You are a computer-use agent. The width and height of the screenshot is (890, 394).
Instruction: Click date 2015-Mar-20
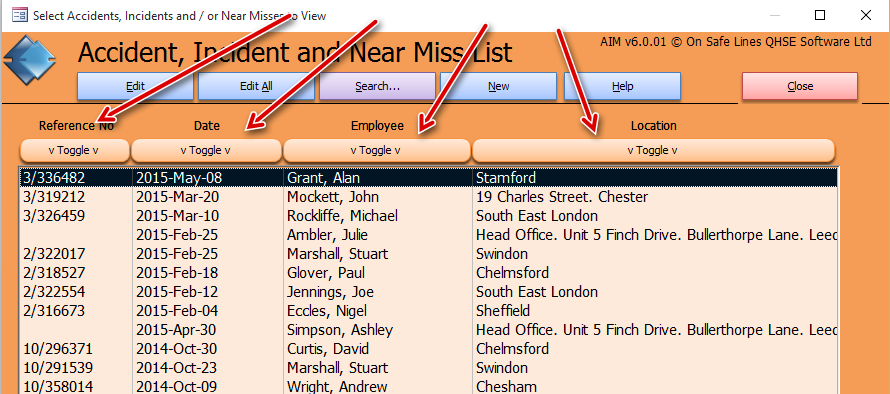[177, 197]
